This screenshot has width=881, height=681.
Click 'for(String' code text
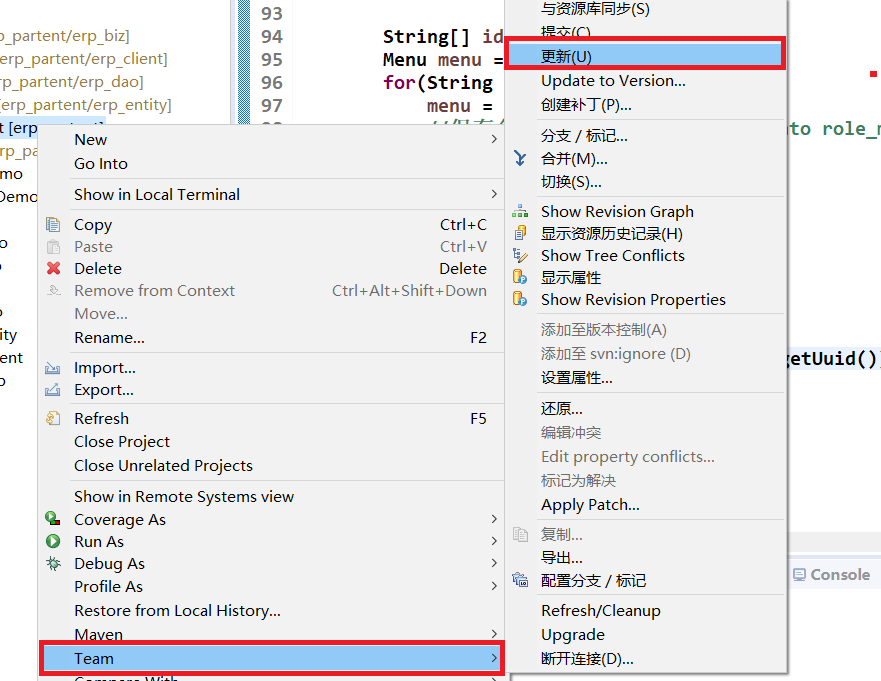[438, 83]
